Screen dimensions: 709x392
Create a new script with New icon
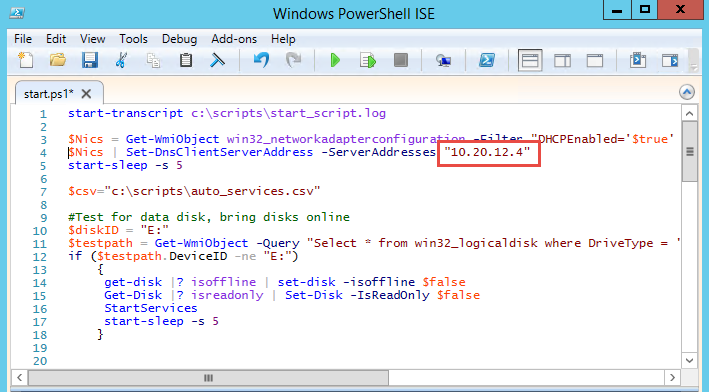point(25,60)
